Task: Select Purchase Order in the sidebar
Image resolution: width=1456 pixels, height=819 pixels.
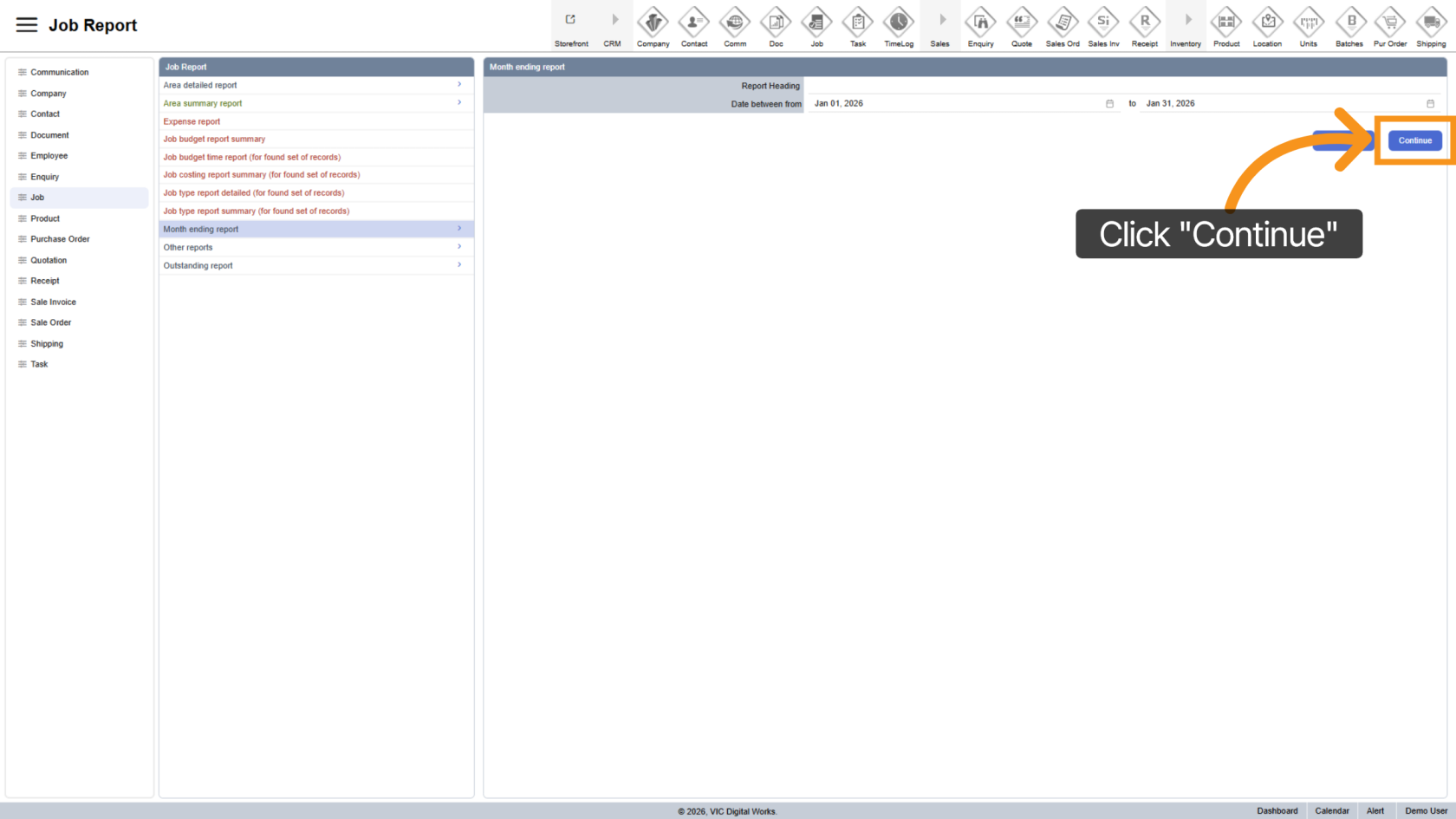Action: 60,239
